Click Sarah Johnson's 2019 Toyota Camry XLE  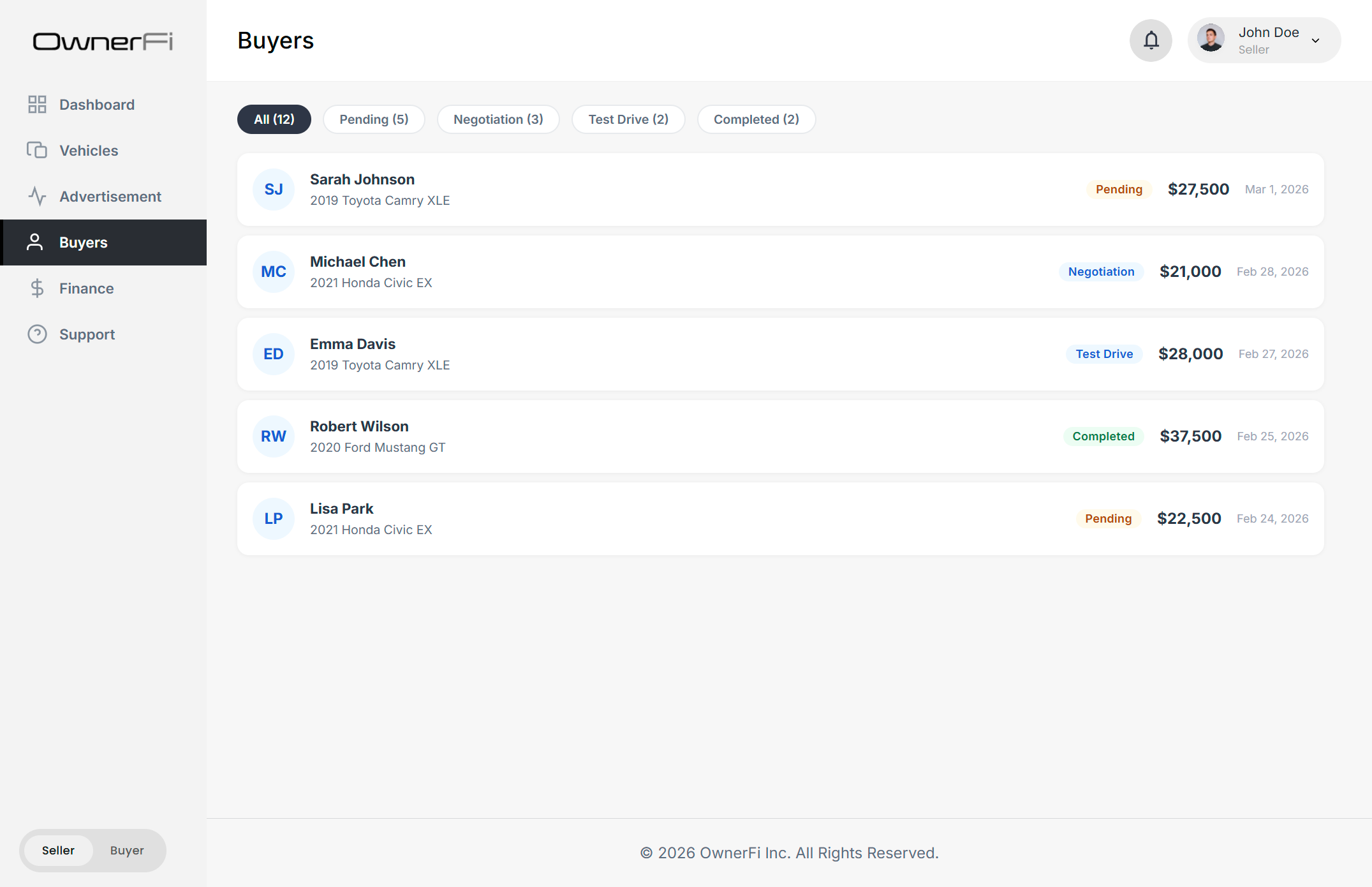click(380, 200)
